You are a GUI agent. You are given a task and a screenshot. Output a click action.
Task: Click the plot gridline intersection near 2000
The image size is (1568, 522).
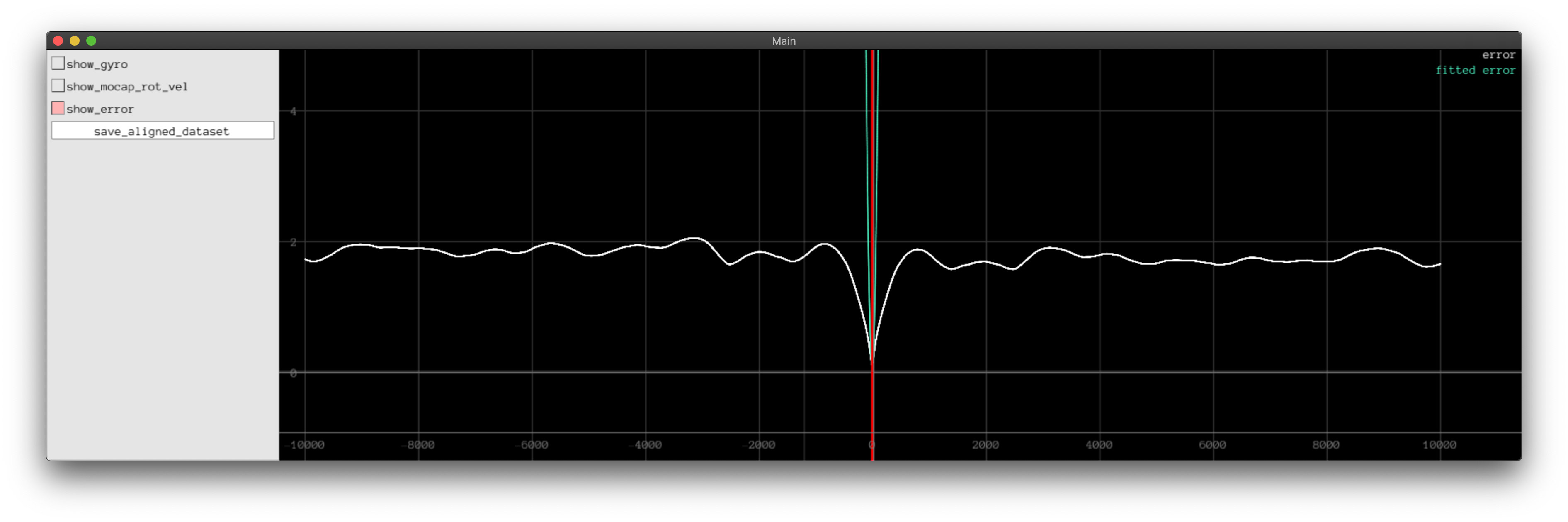click(x=986, y=241)
